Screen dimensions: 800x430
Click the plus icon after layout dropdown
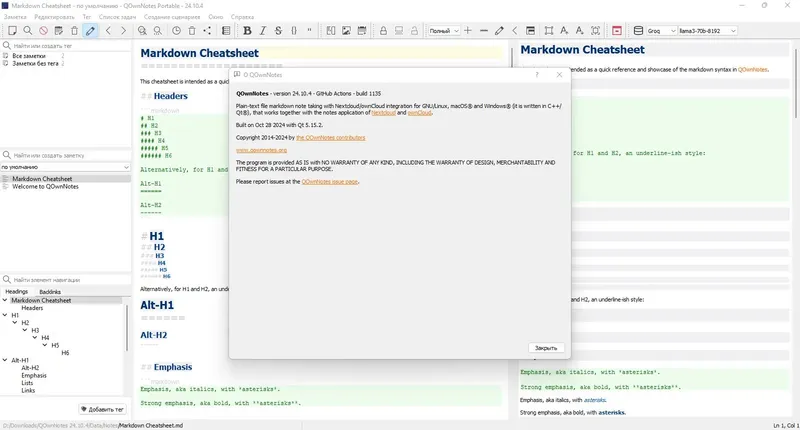[x=468, y=31]
